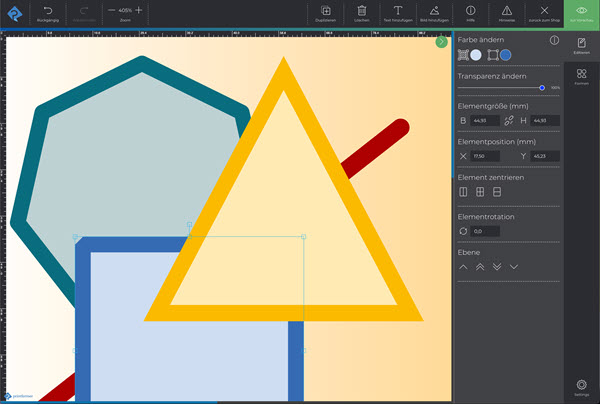This screenshot has width=600, height=405.
Task: Open the green preview button with eye icon
Action: [x=582, y=14]
